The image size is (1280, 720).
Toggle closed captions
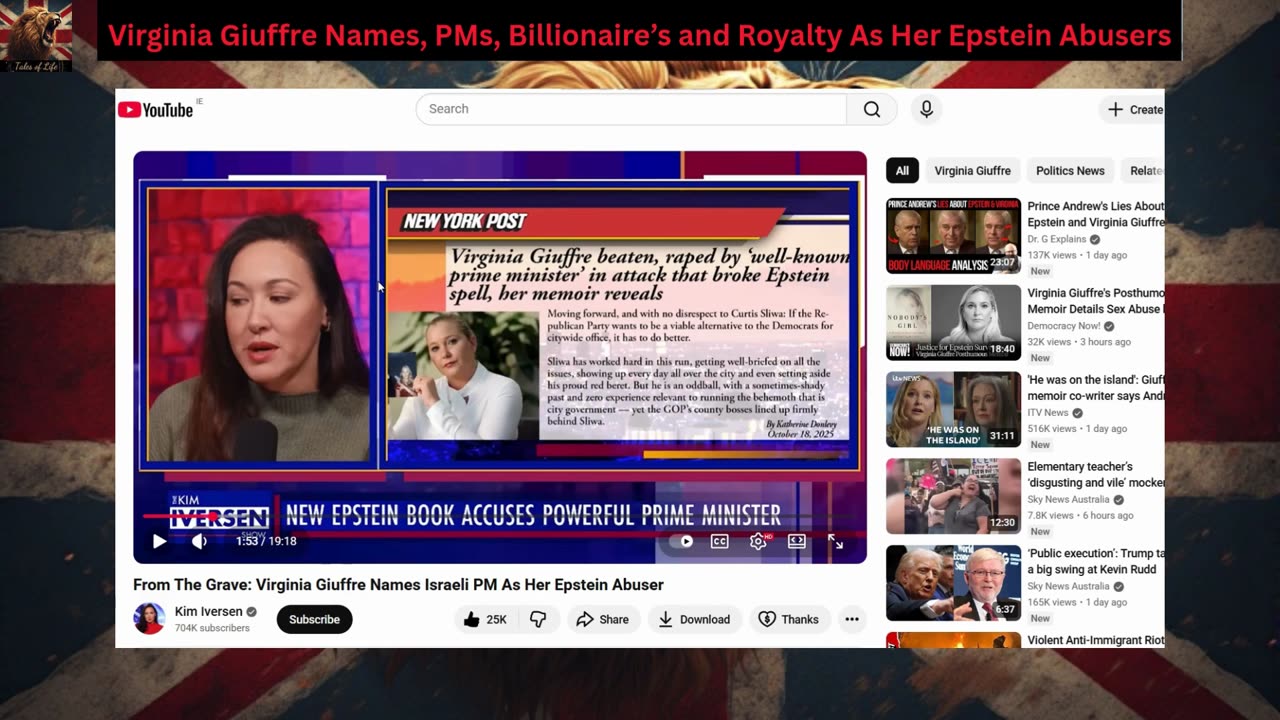pos(719,541)
